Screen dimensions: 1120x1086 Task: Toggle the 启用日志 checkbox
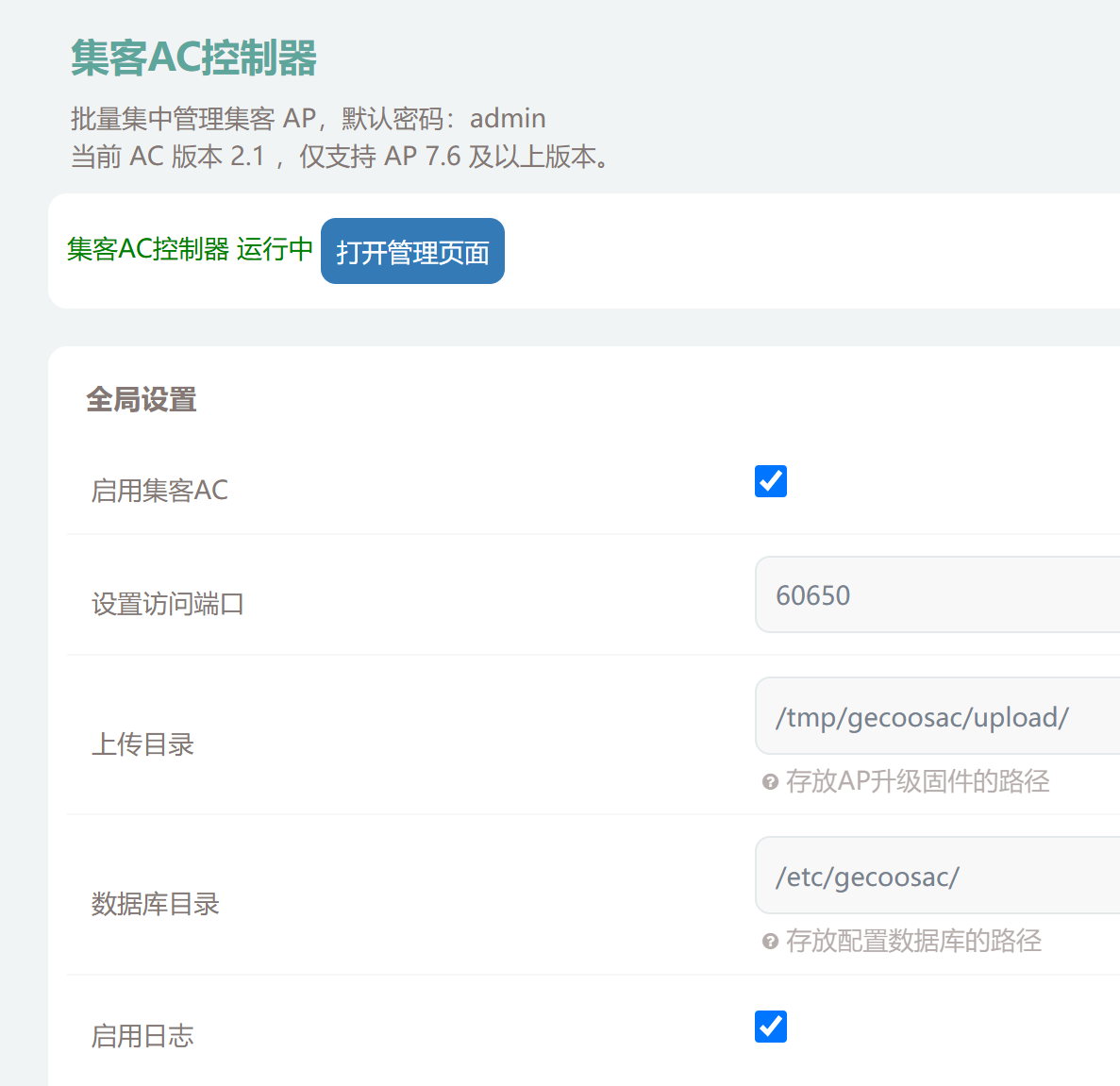(771, 1026)
